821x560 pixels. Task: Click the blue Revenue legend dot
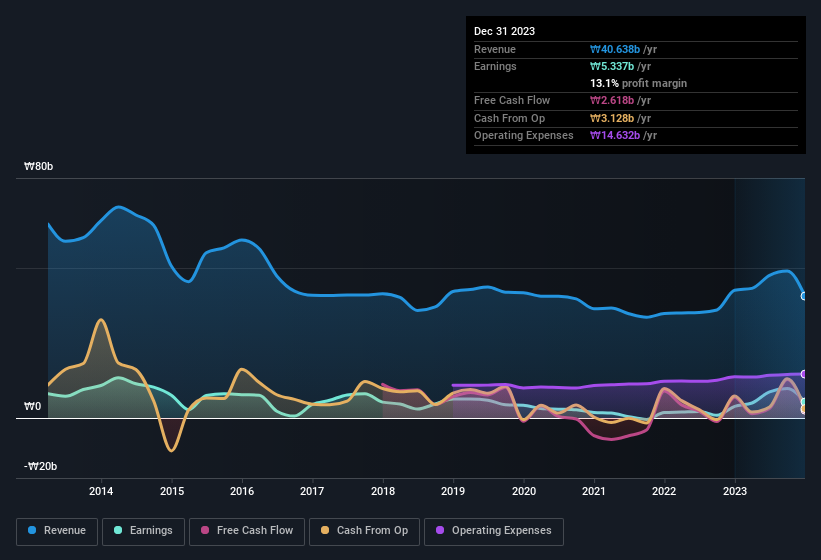(x=33, y=531)
